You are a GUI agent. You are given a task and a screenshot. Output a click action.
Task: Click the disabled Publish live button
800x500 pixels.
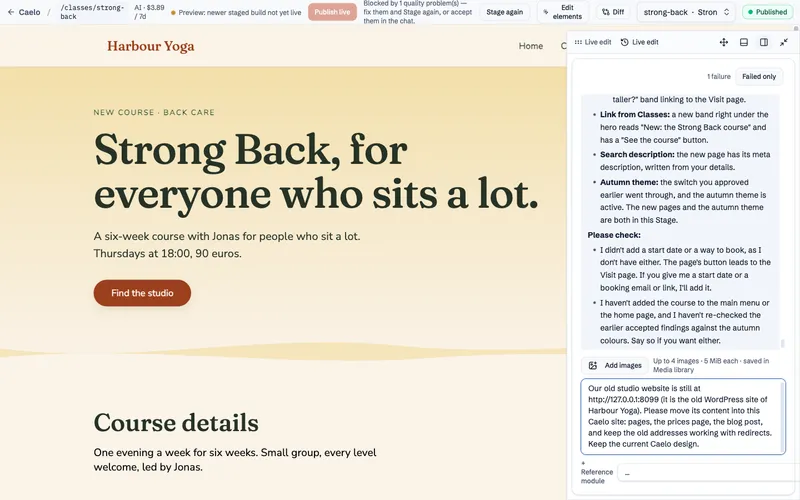click(x=332, y=12)
